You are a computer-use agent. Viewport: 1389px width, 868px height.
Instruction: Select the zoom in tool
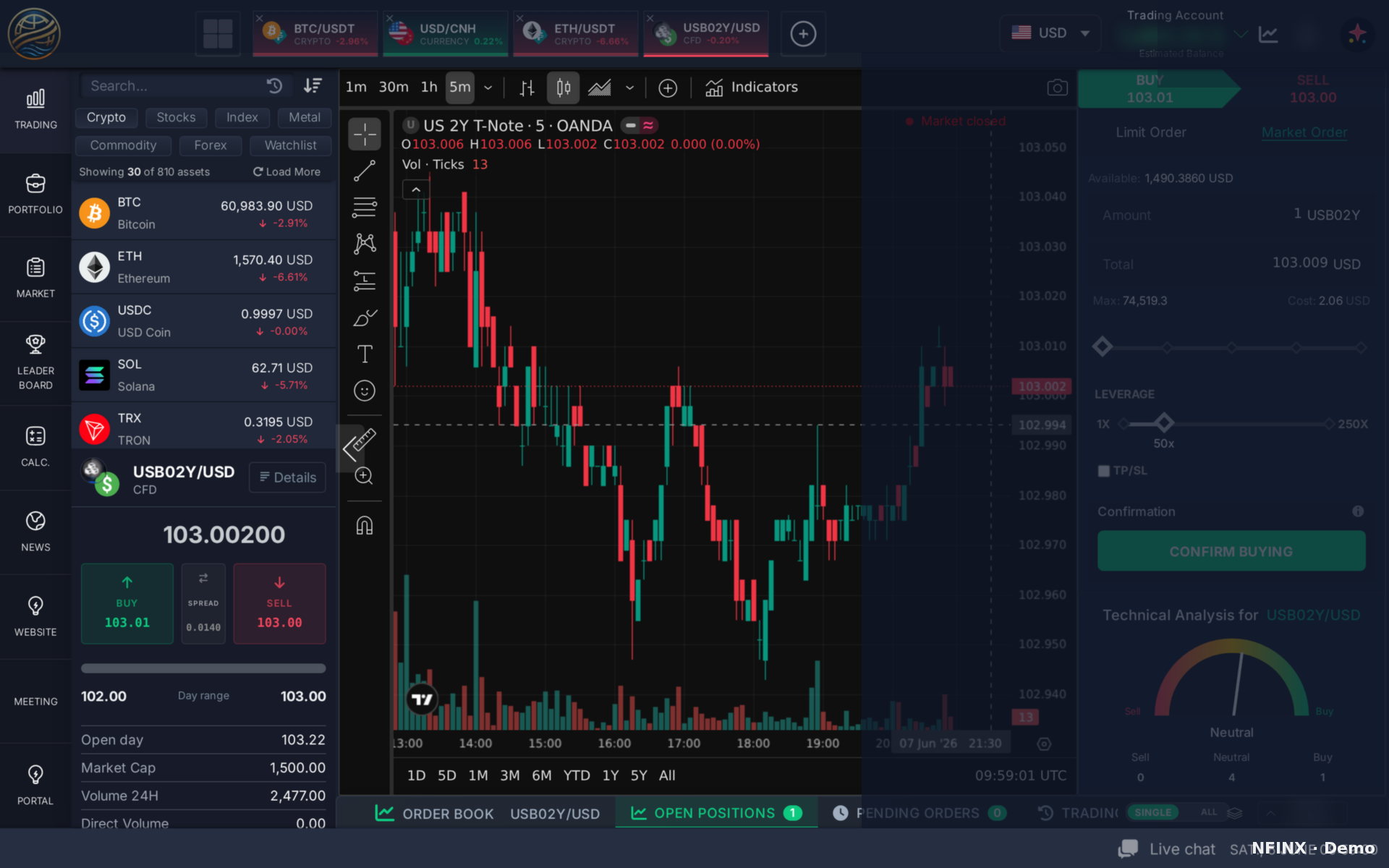pos(365,475)
